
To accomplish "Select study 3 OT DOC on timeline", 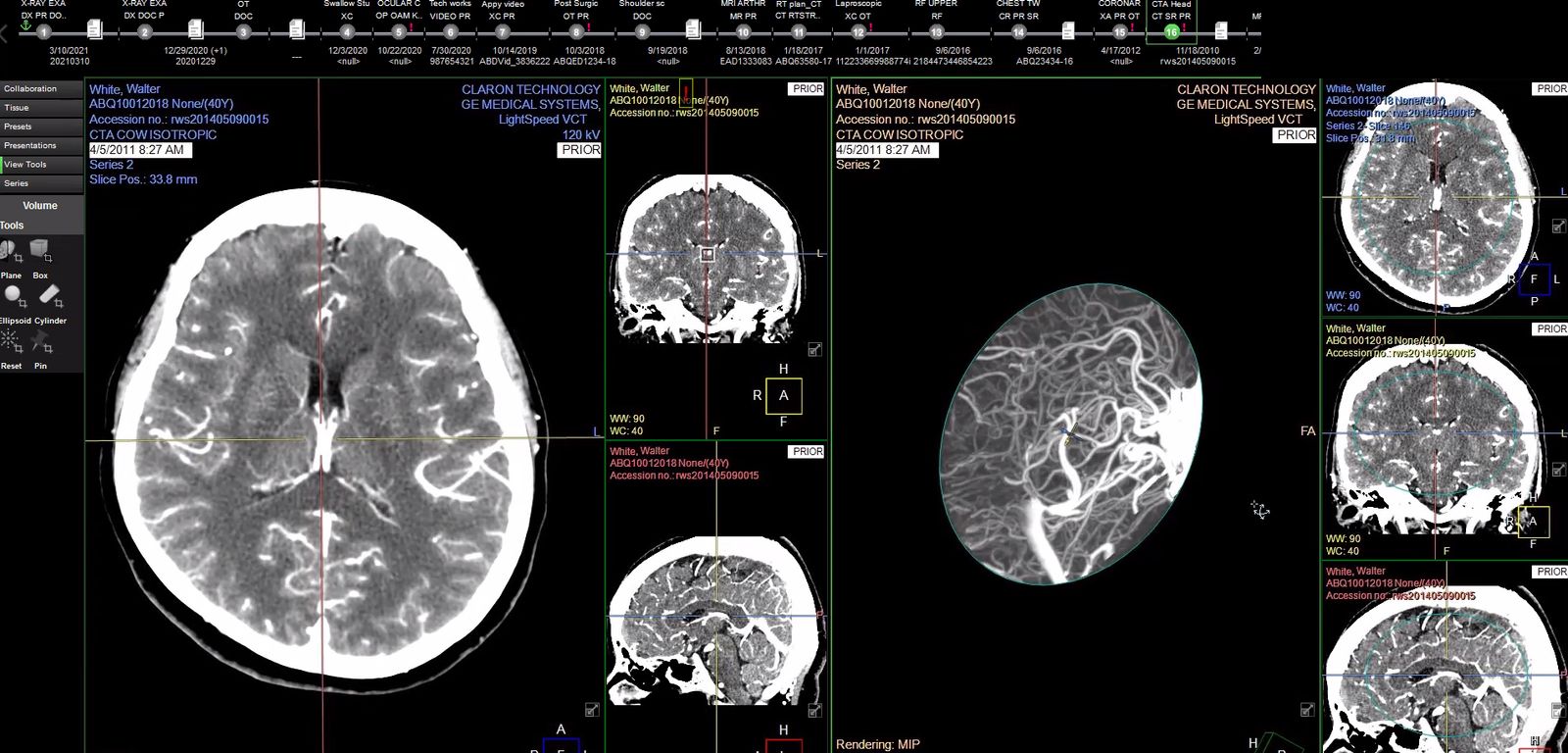I will (x=244, y=32).
